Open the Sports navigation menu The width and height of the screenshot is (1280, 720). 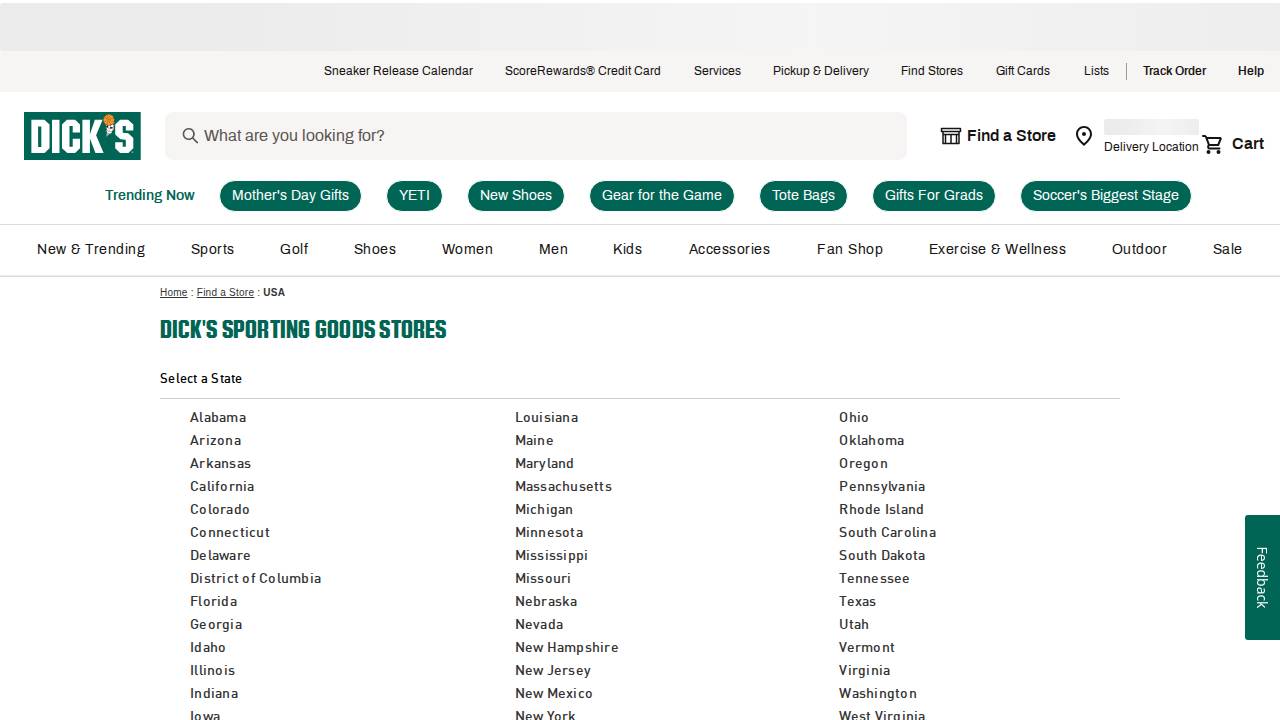click(212, 249)
